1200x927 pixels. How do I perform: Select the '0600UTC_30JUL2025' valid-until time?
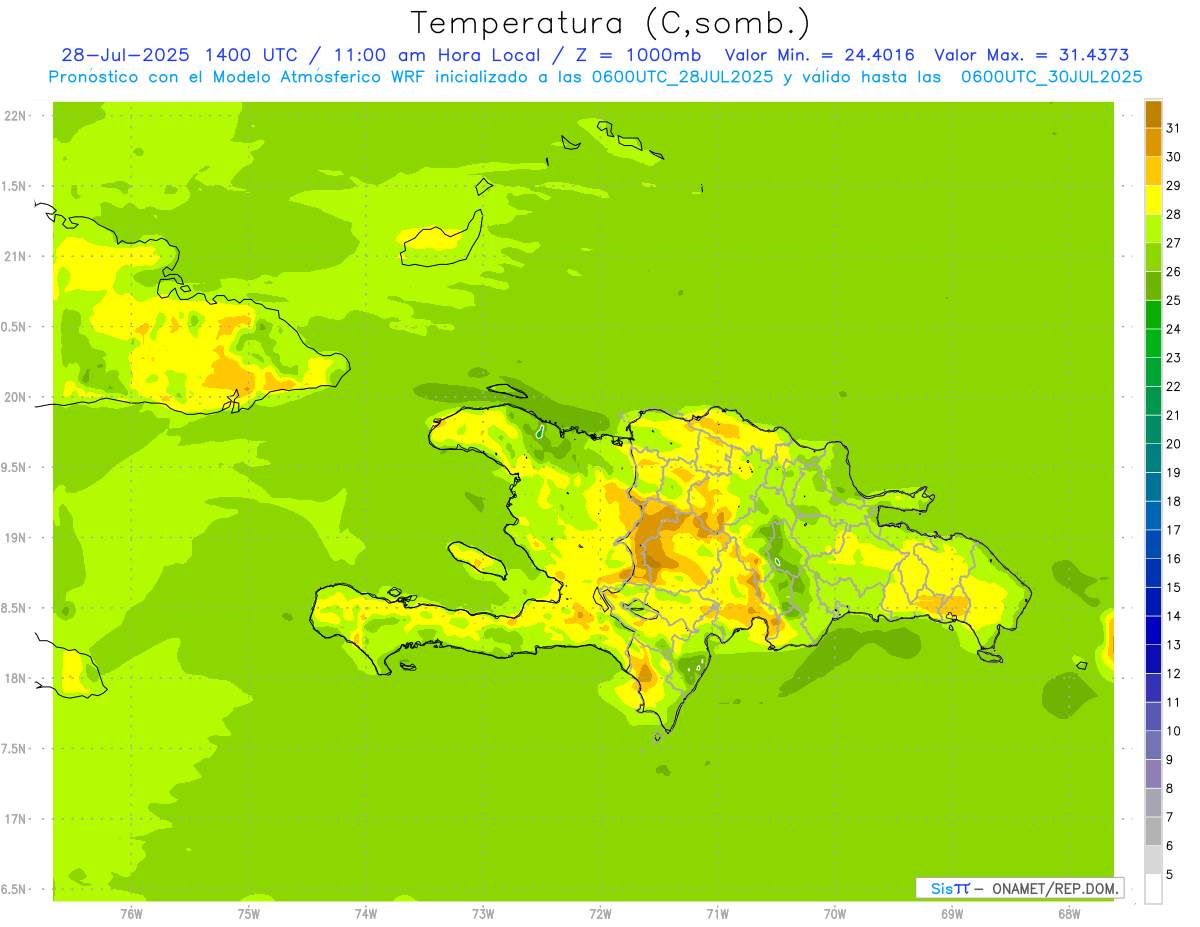coord(1052,76)
